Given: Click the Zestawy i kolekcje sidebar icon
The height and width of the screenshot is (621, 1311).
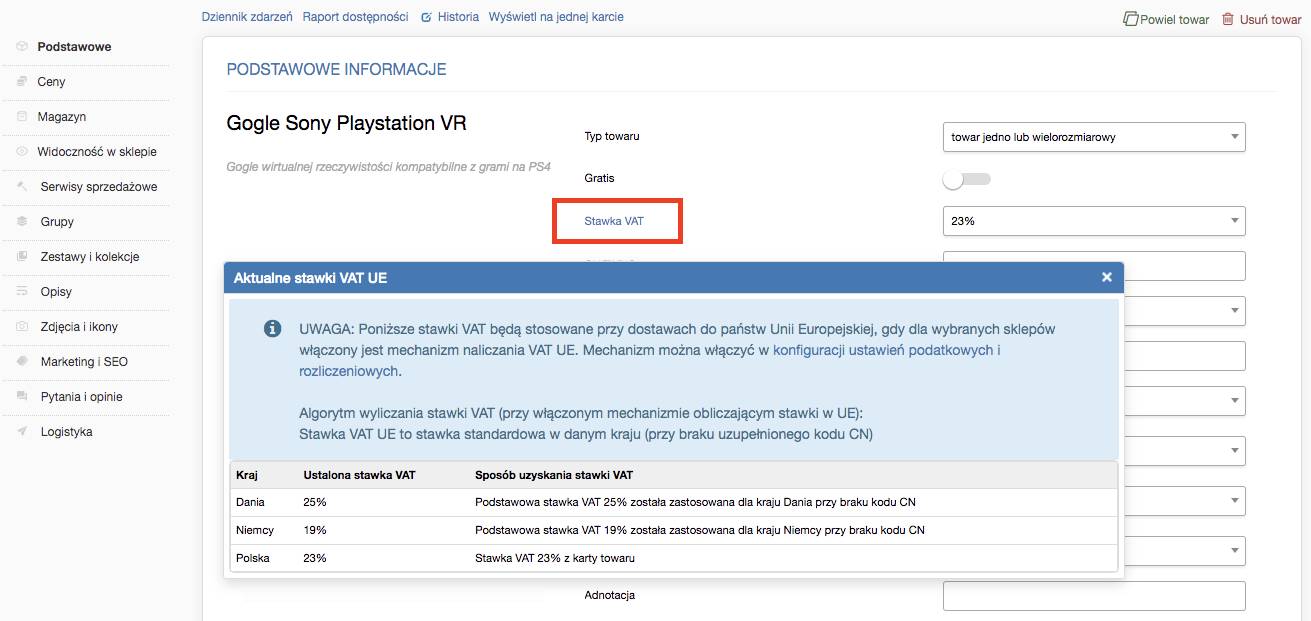Looking at the screenshot, I should (22, 257).
